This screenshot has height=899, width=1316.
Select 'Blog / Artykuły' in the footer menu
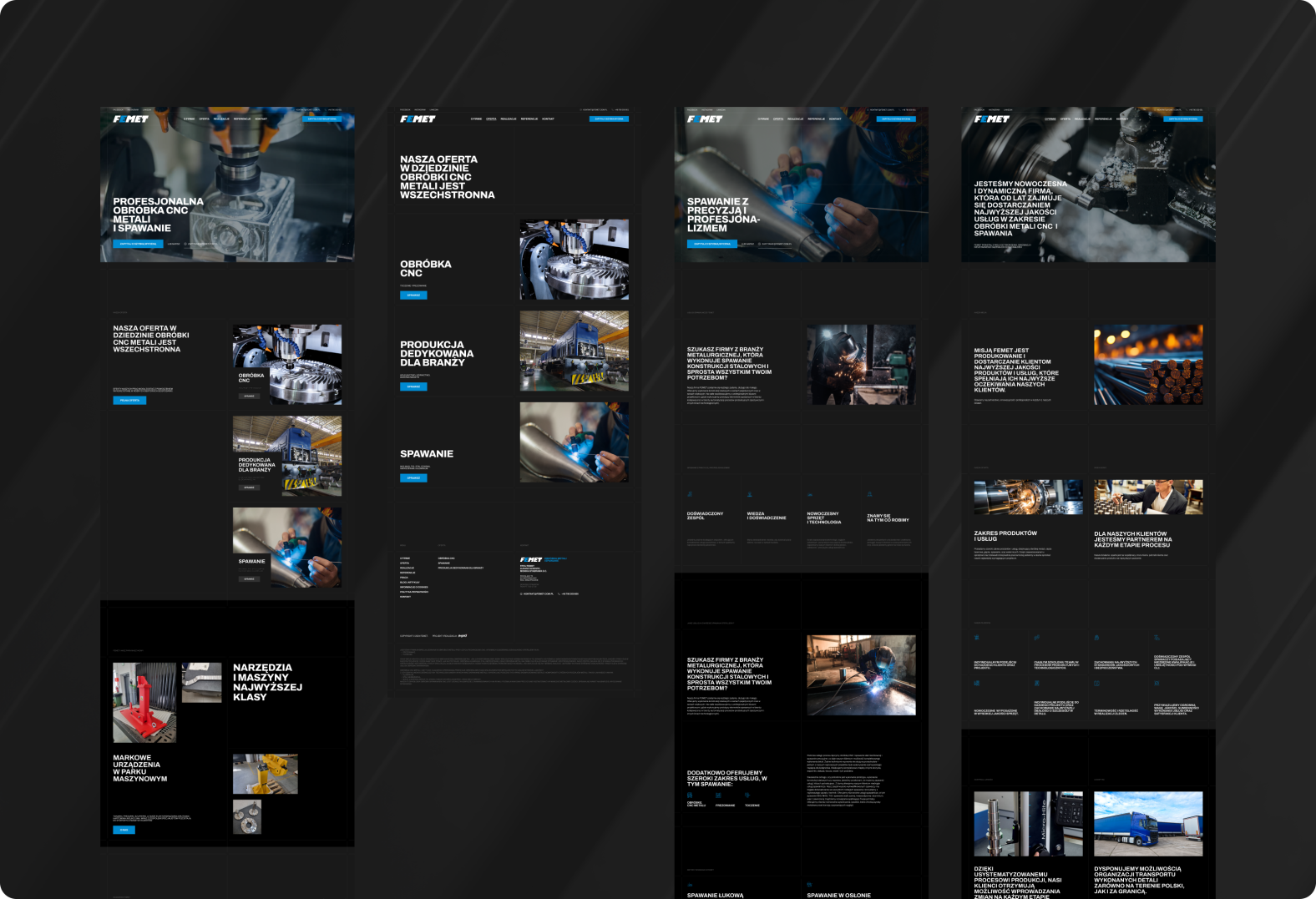tap(409, 582)
